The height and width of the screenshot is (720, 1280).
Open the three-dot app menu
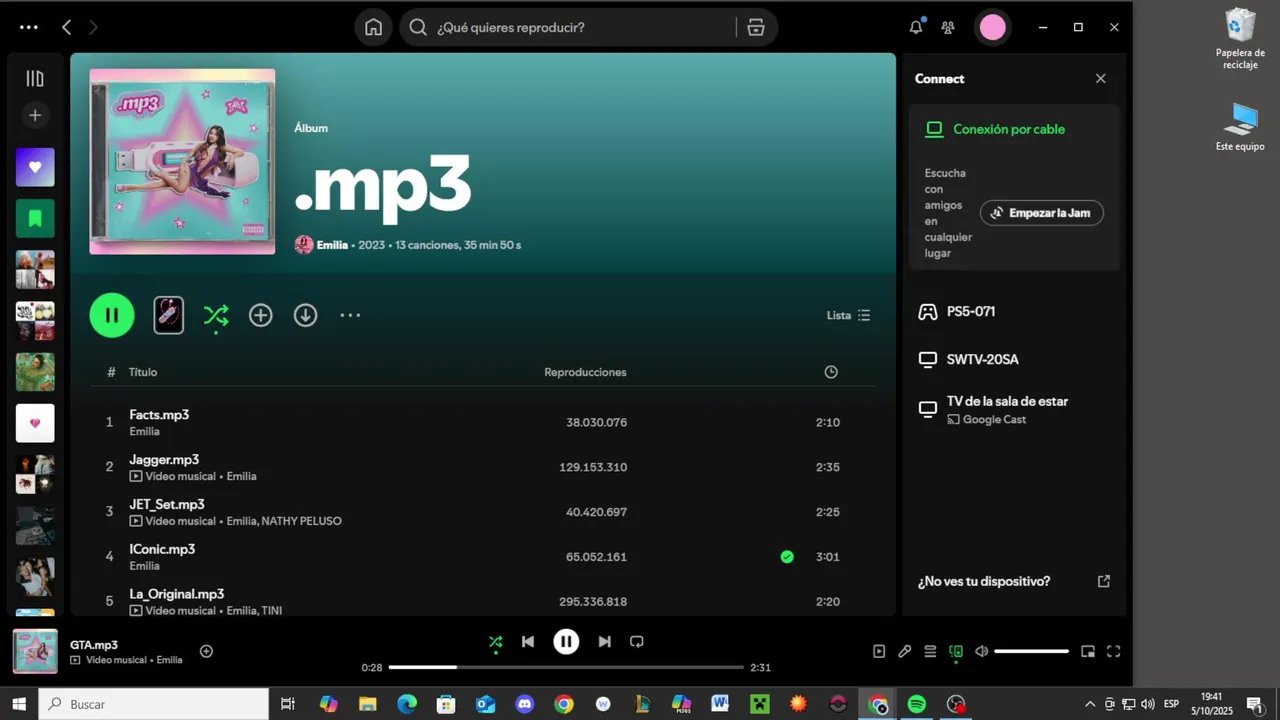pos(28,27)
